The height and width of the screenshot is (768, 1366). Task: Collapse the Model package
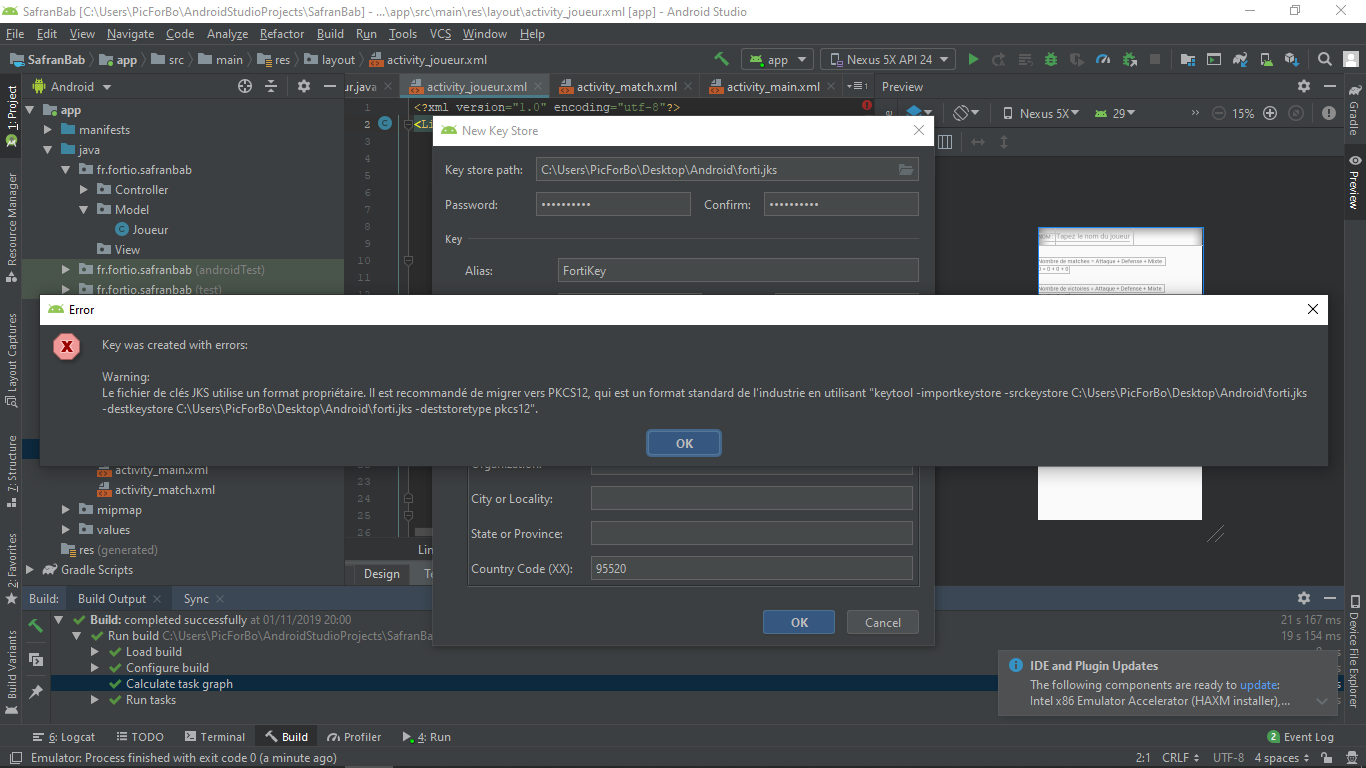click(85, 210)
